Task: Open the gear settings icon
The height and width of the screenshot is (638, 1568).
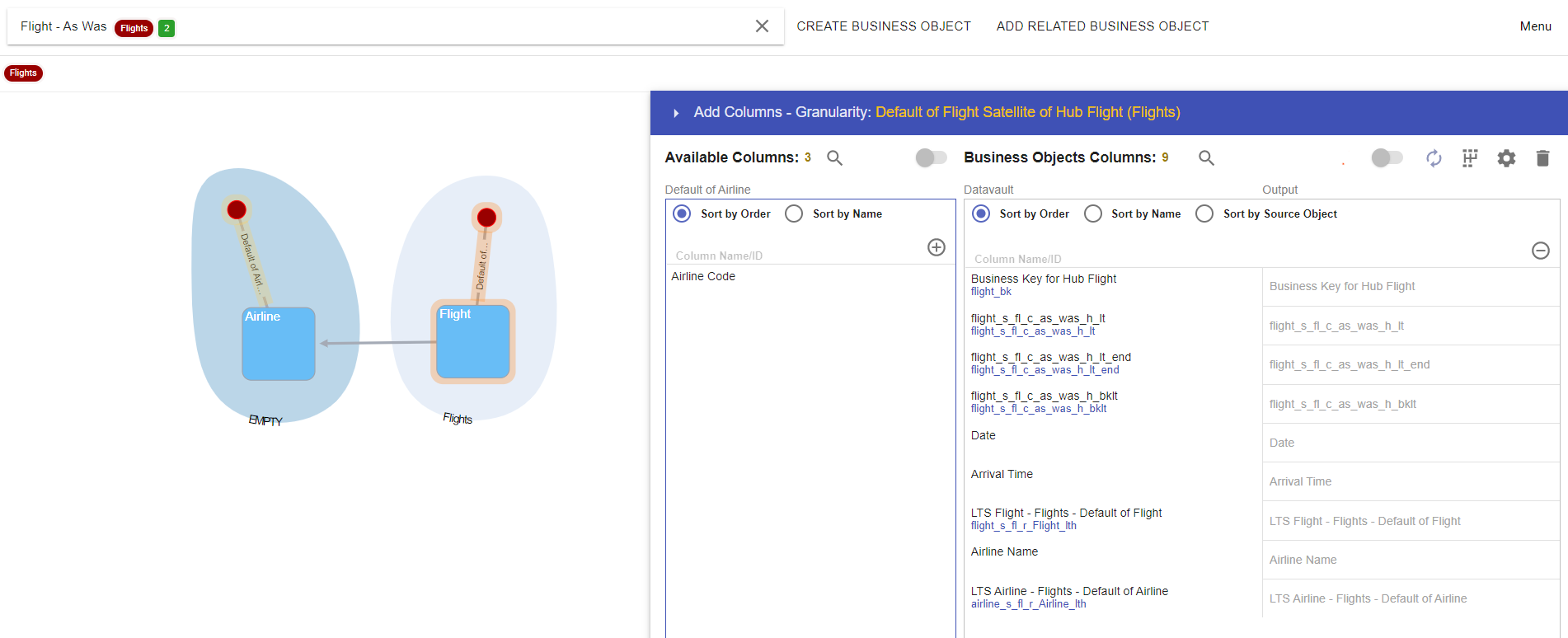Action: [1506, 158]
